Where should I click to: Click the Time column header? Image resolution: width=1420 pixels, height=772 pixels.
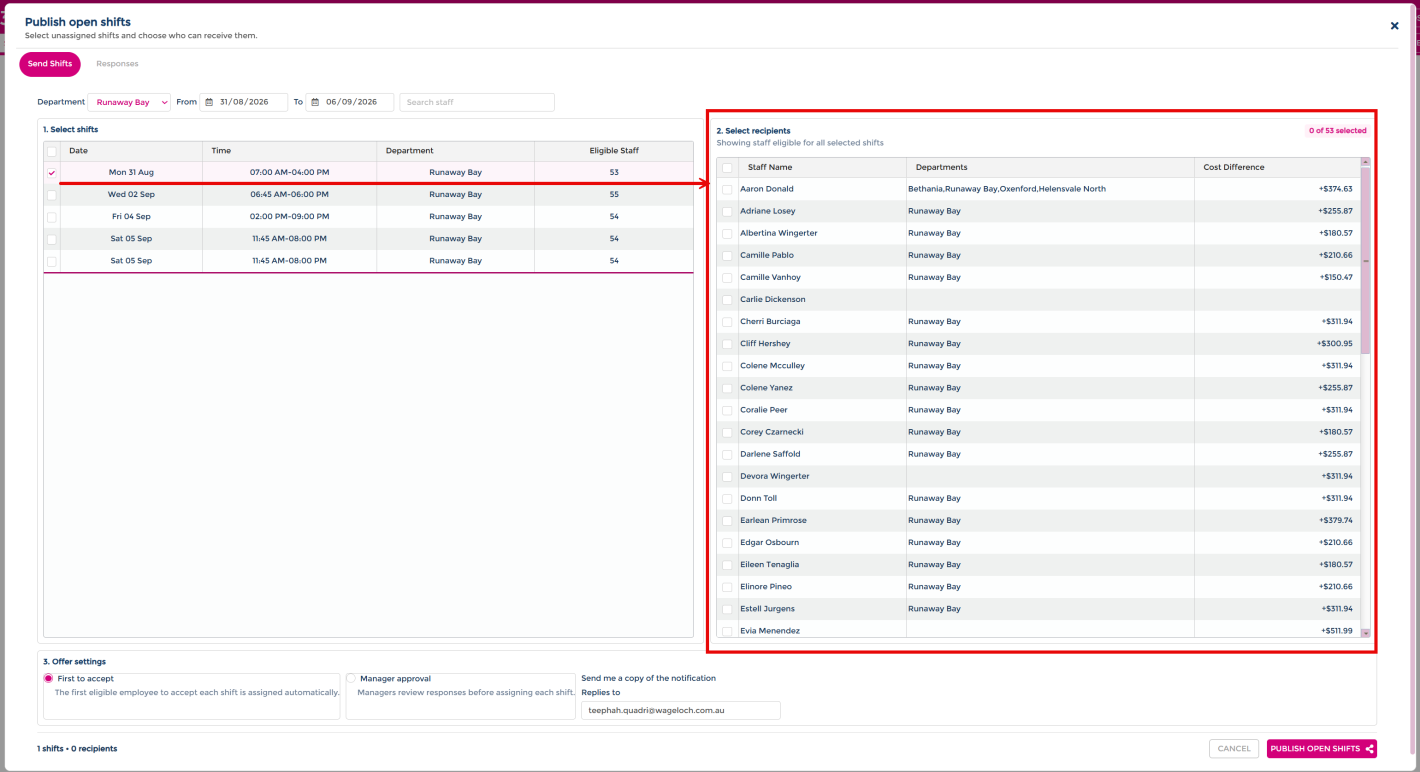tap(290, 151)
